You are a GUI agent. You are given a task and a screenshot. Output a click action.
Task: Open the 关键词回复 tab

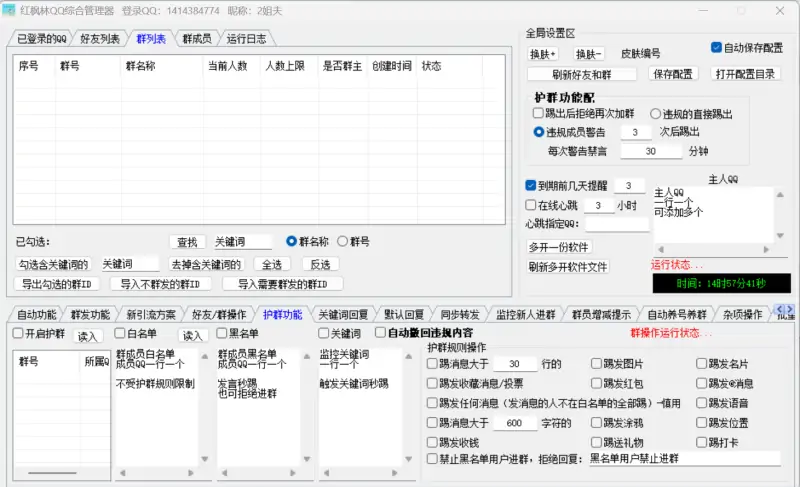click(x=343, y=314)
